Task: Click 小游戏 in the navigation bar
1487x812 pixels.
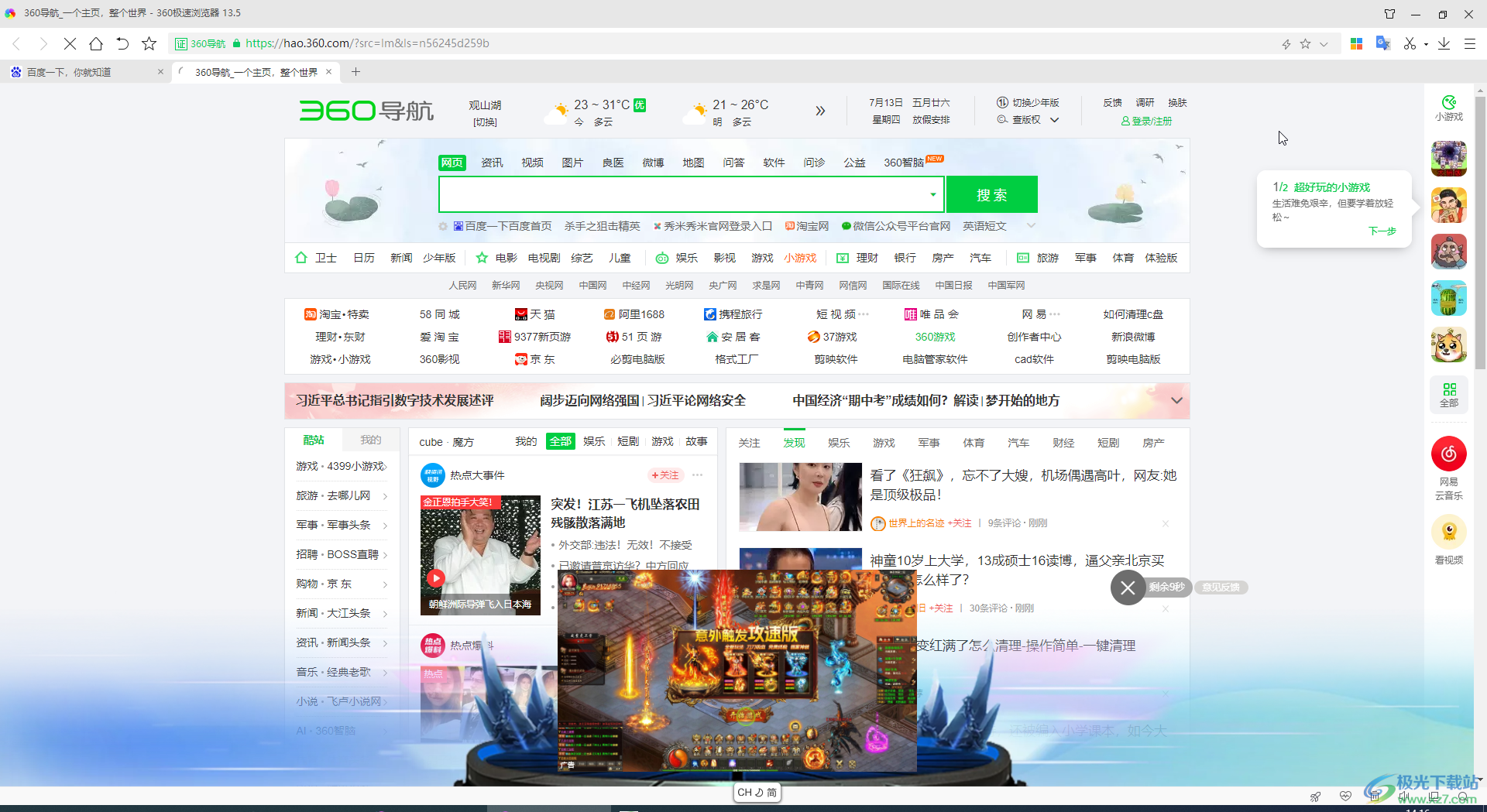Action: point(800,258)
